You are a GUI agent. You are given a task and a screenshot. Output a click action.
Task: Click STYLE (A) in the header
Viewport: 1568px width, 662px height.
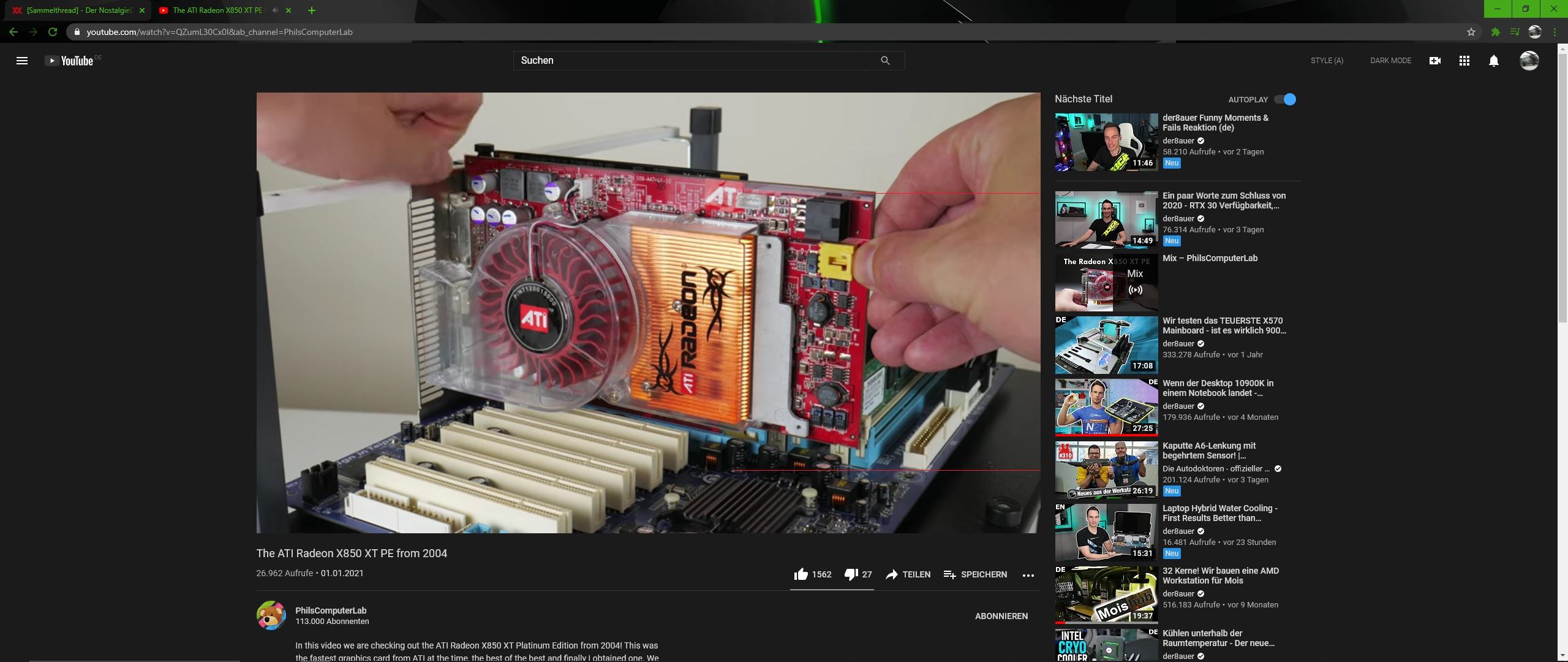[x=1327, y=61]
